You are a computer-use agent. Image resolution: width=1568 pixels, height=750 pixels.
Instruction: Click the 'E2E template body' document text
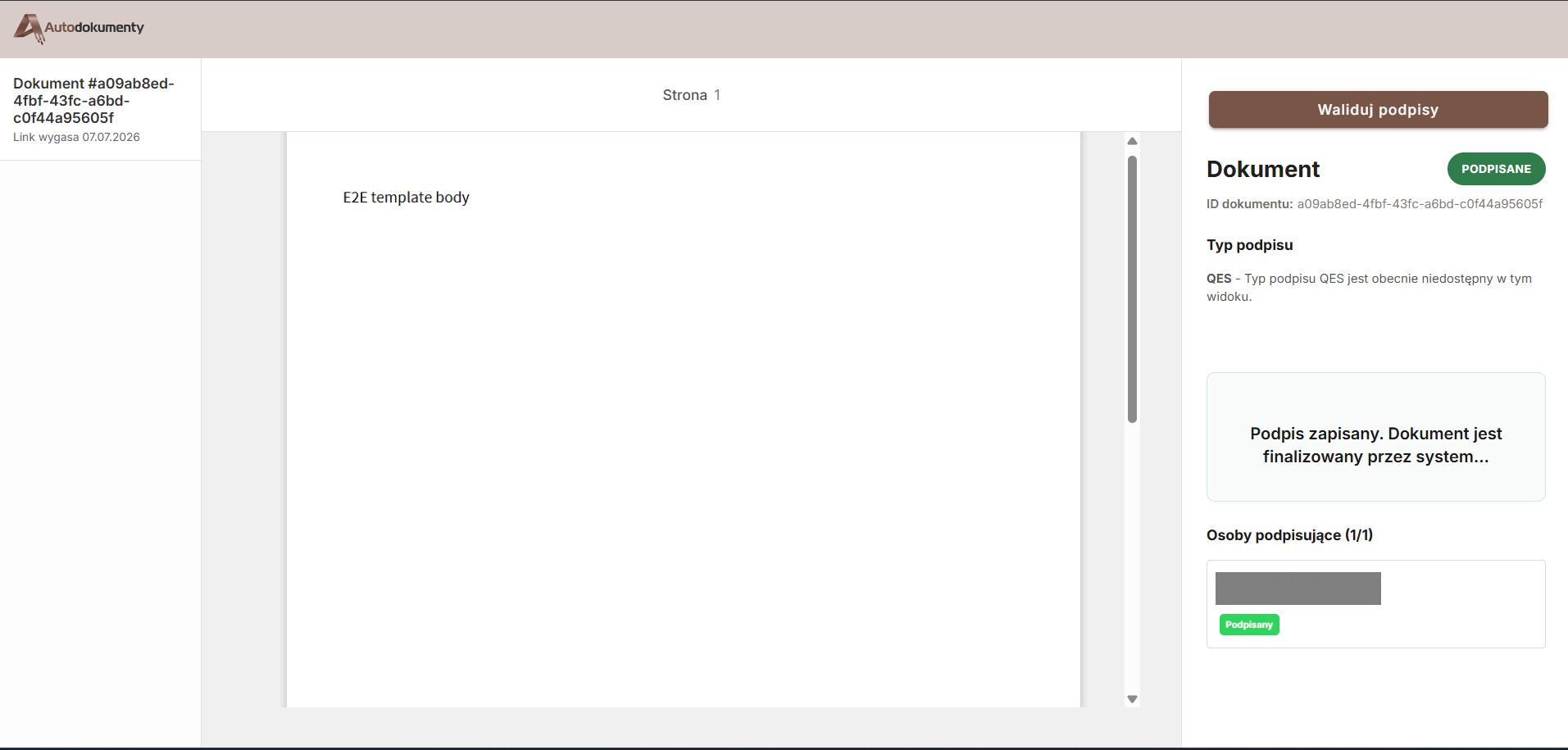tap(406, 198)
